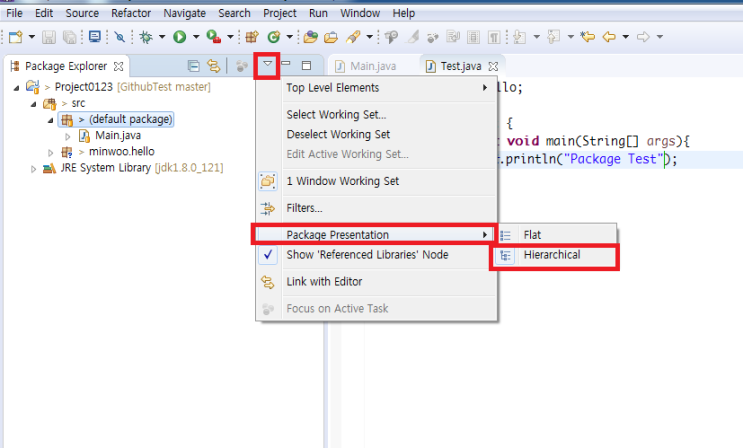Screen dimensions: 743x448
Task: Click the Debug bug icon in toolbar
Action: coord(146,37)
